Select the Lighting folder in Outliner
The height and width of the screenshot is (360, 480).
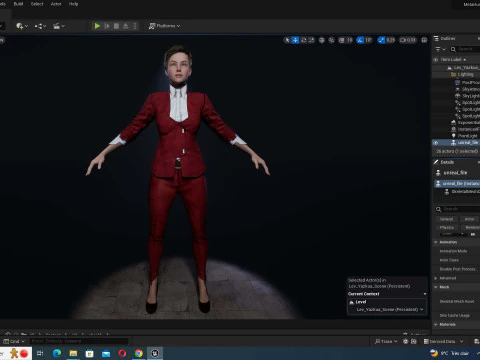click(465, 74)
